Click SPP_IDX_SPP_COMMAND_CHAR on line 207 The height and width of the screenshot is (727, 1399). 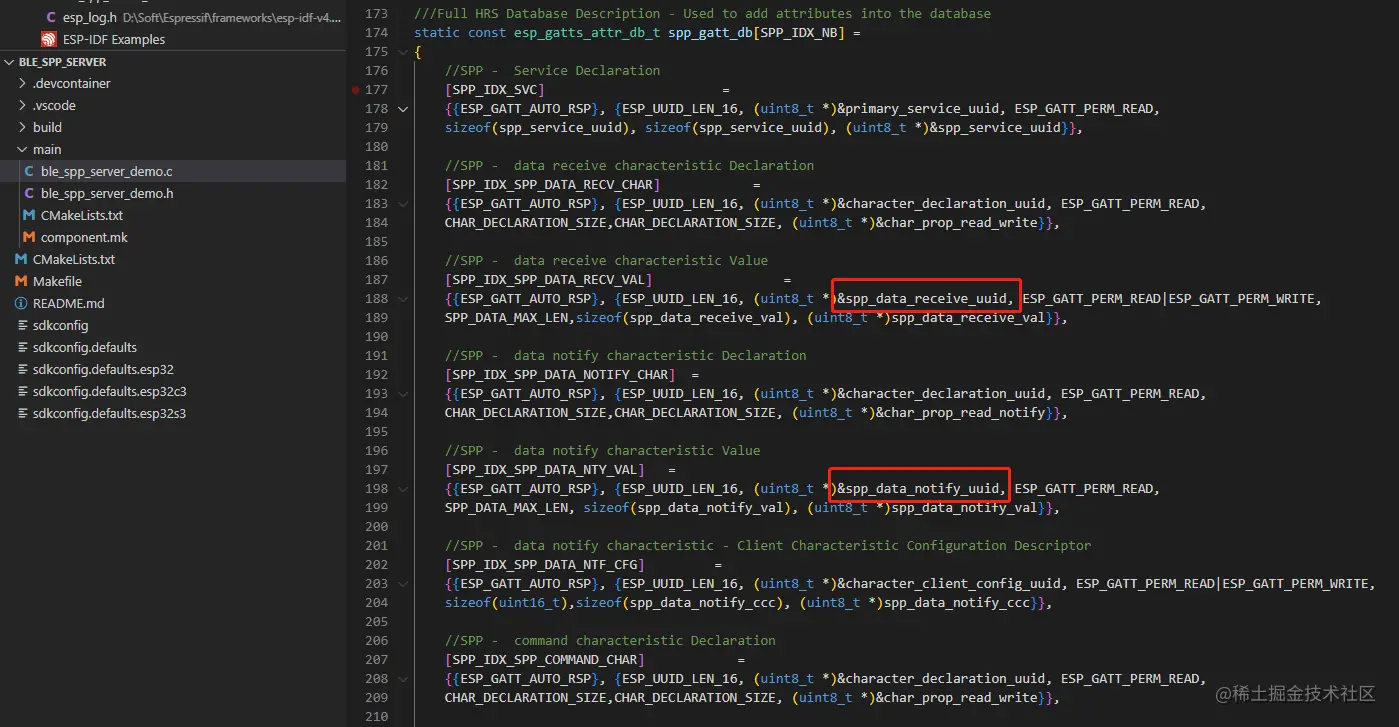[545, 660]
